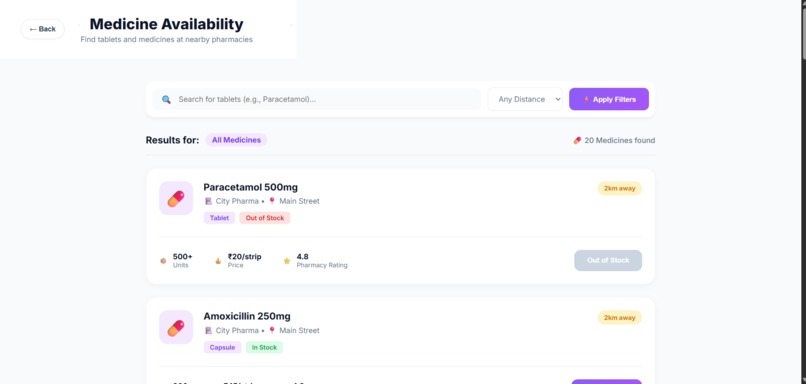The image size is (806, 384).
Task: Click the Out of Stock red tag
Action: coord(265,218)
